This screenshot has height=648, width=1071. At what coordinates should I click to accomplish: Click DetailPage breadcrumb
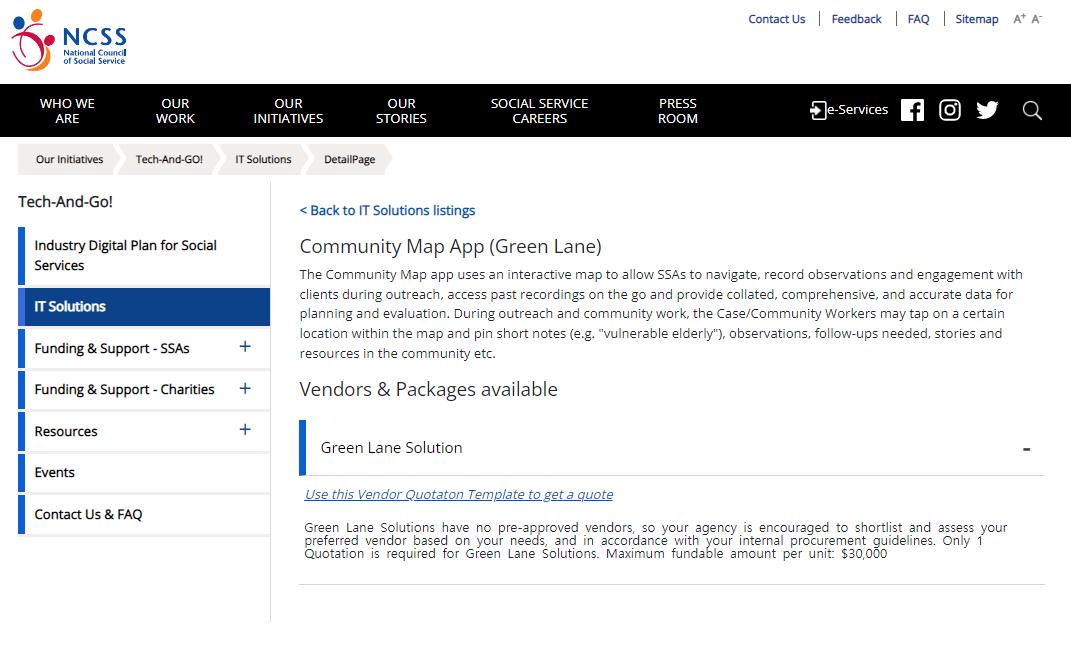[x=350, y=159]
